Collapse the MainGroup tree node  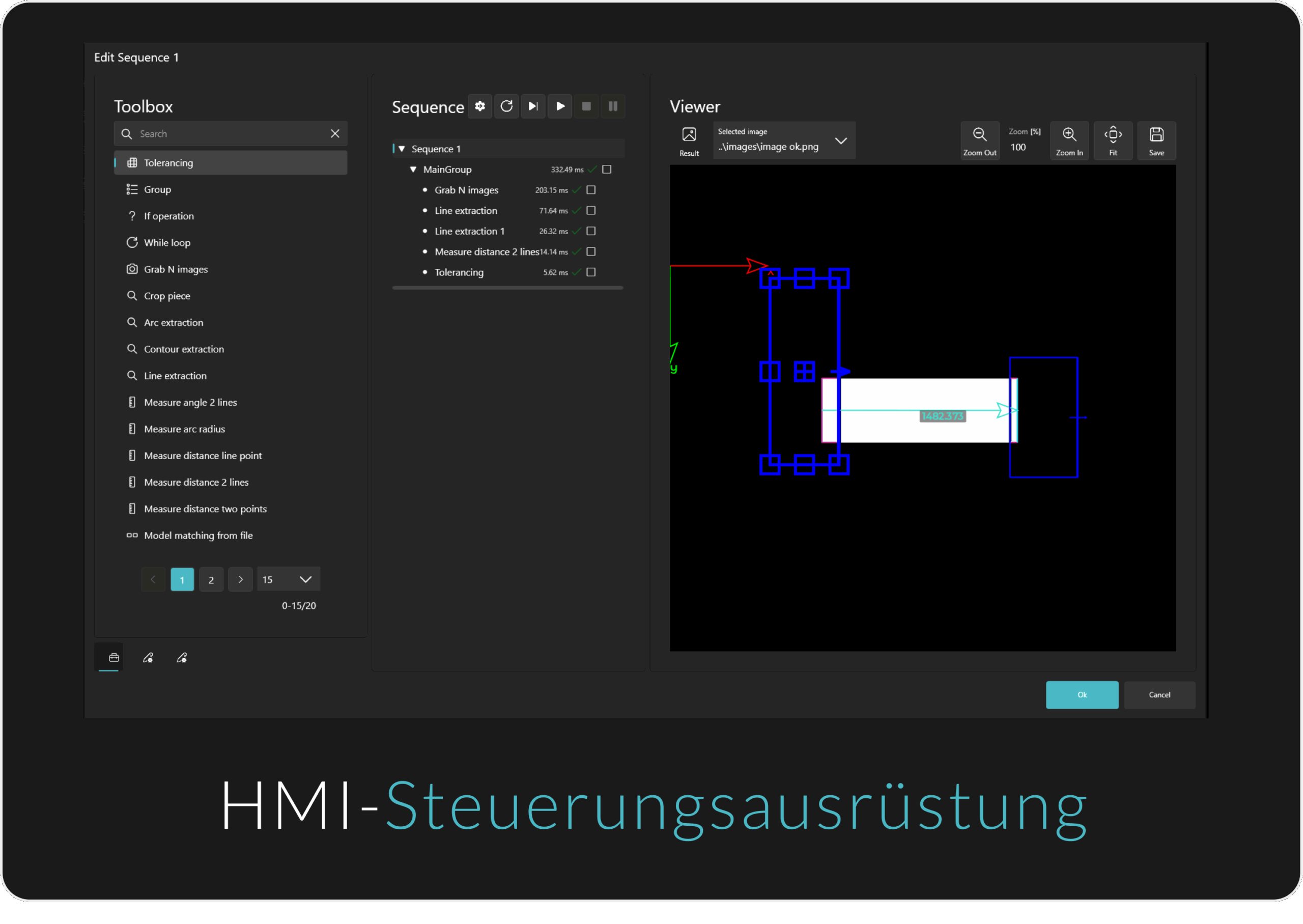(x=413, y=169)
